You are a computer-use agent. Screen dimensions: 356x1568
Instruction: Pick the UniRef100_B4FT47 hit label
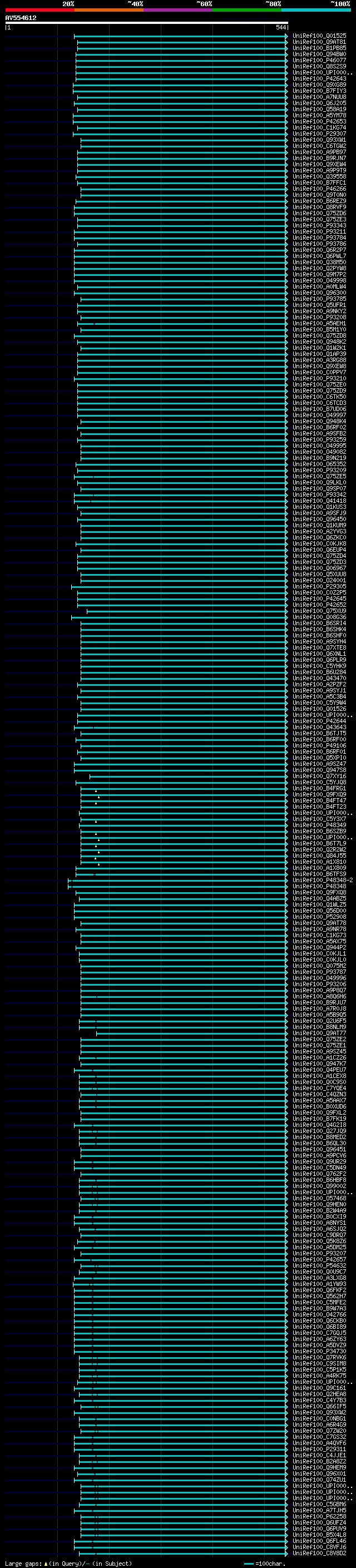pyautogui.click(x=319, y=800)
